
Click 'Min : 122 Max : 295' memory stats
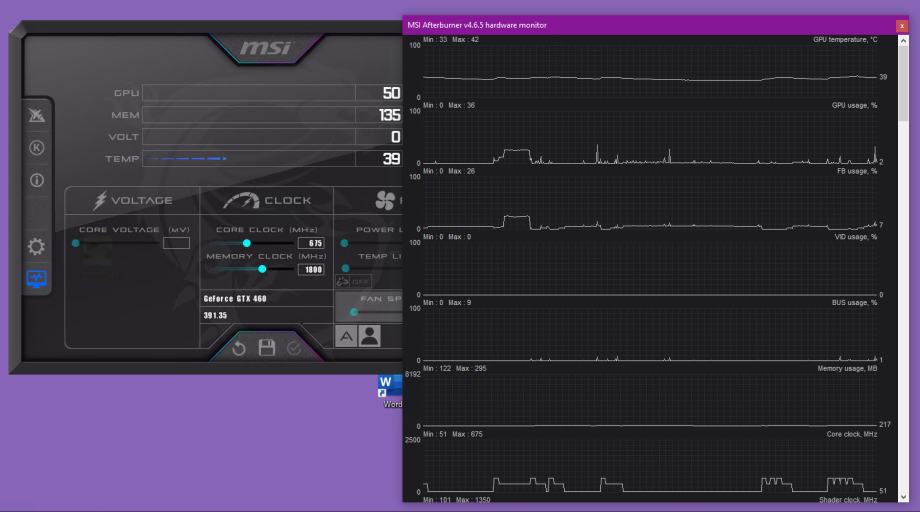[455, 368]
